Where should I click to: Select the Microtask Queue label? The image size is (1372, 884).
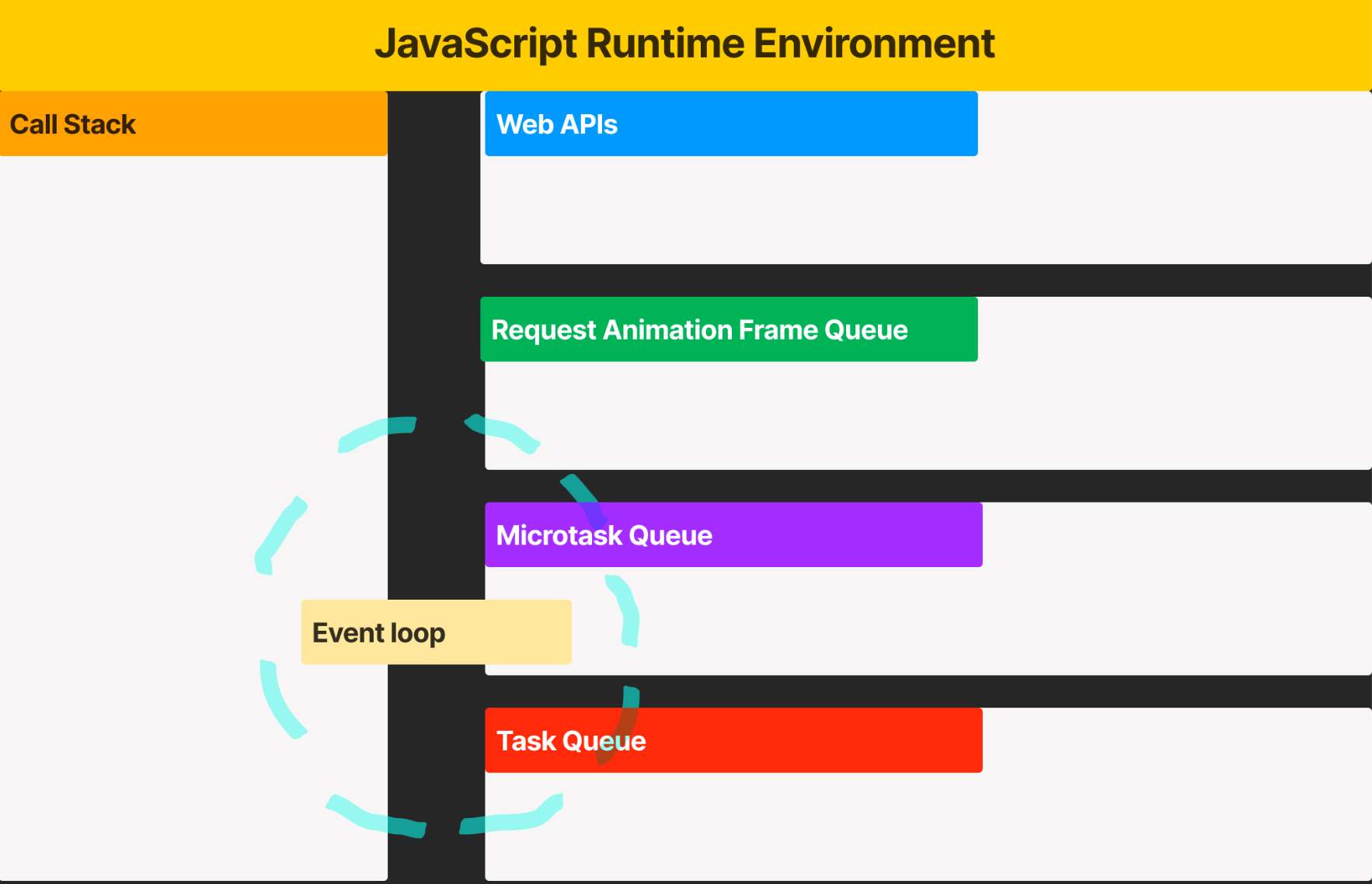[x=604, y=534]
